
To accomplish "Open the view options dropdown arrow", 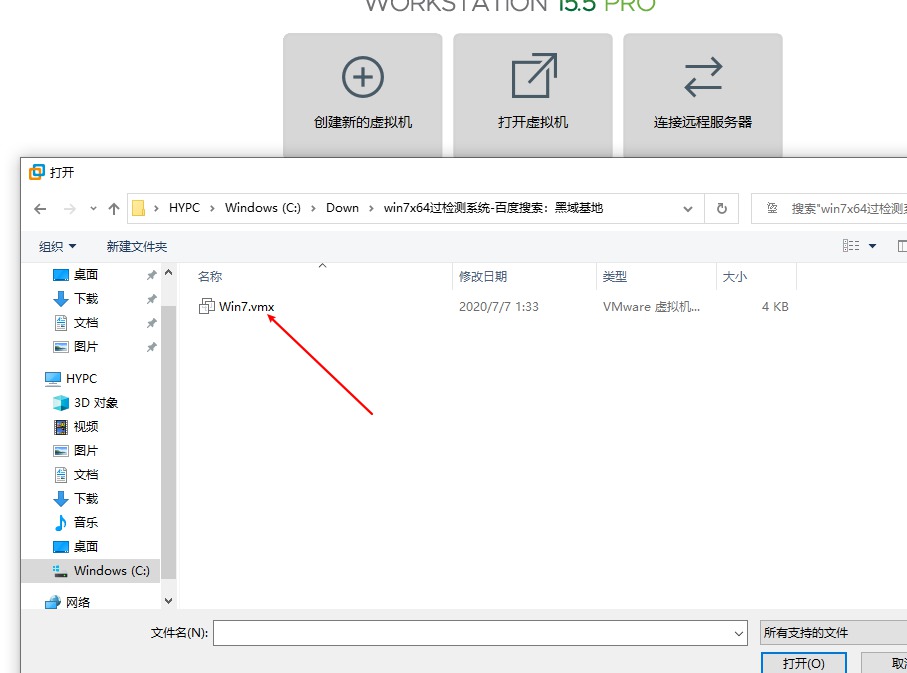I will (872, 246).
